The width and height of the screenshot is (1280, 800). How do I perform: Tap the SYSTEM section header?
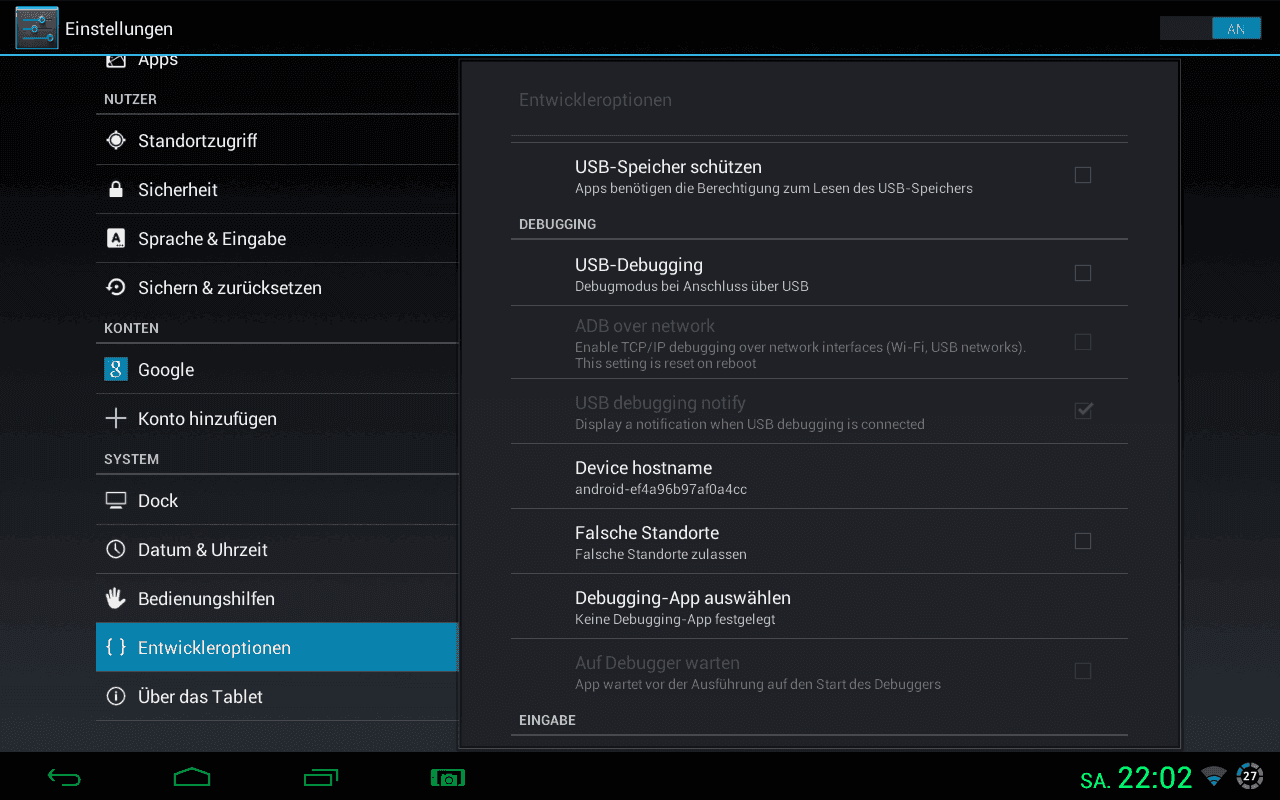(131, 459)
